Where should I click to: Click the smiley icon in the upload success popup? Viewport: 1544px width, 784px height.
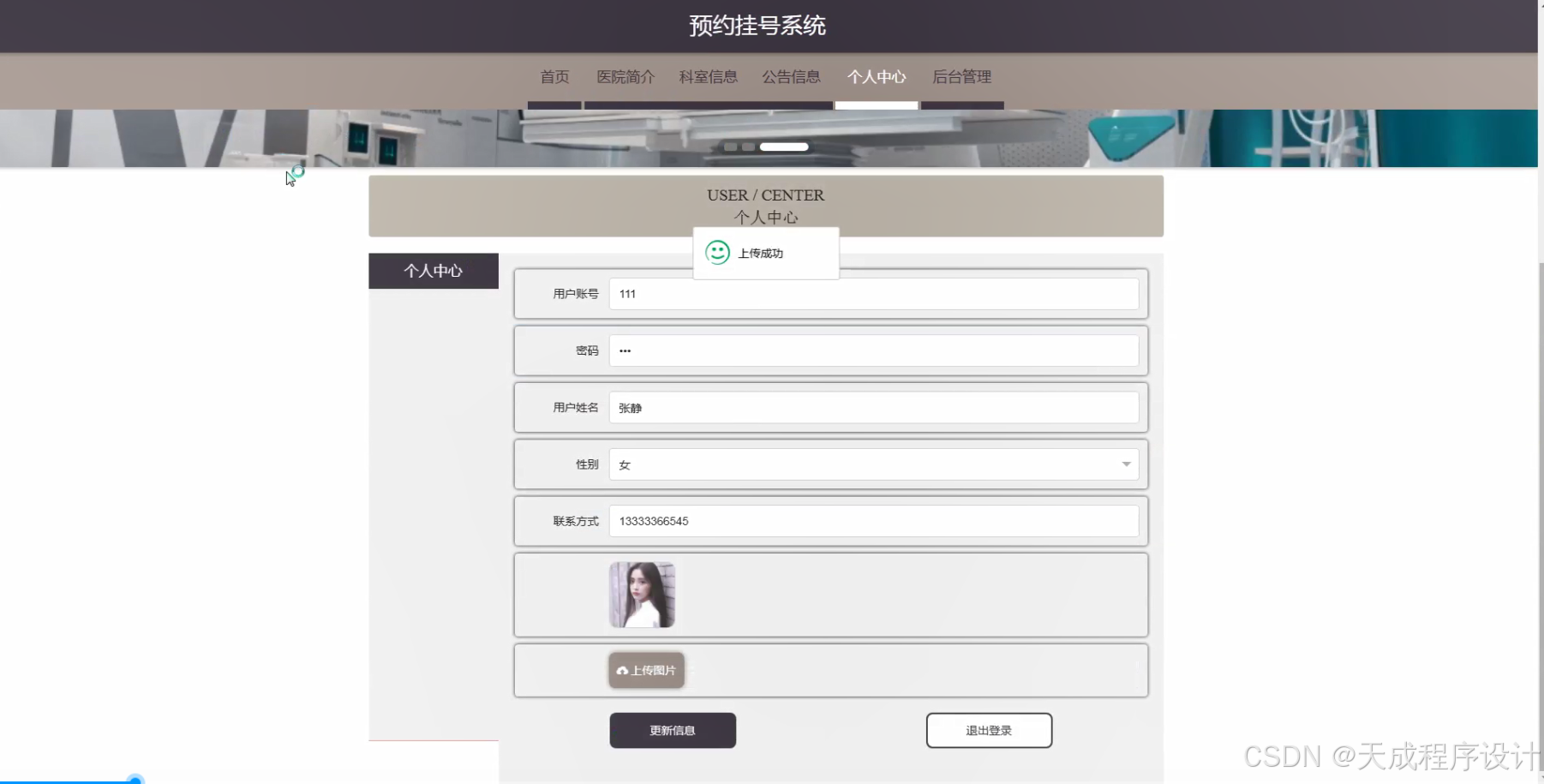(x=716, y=253)
